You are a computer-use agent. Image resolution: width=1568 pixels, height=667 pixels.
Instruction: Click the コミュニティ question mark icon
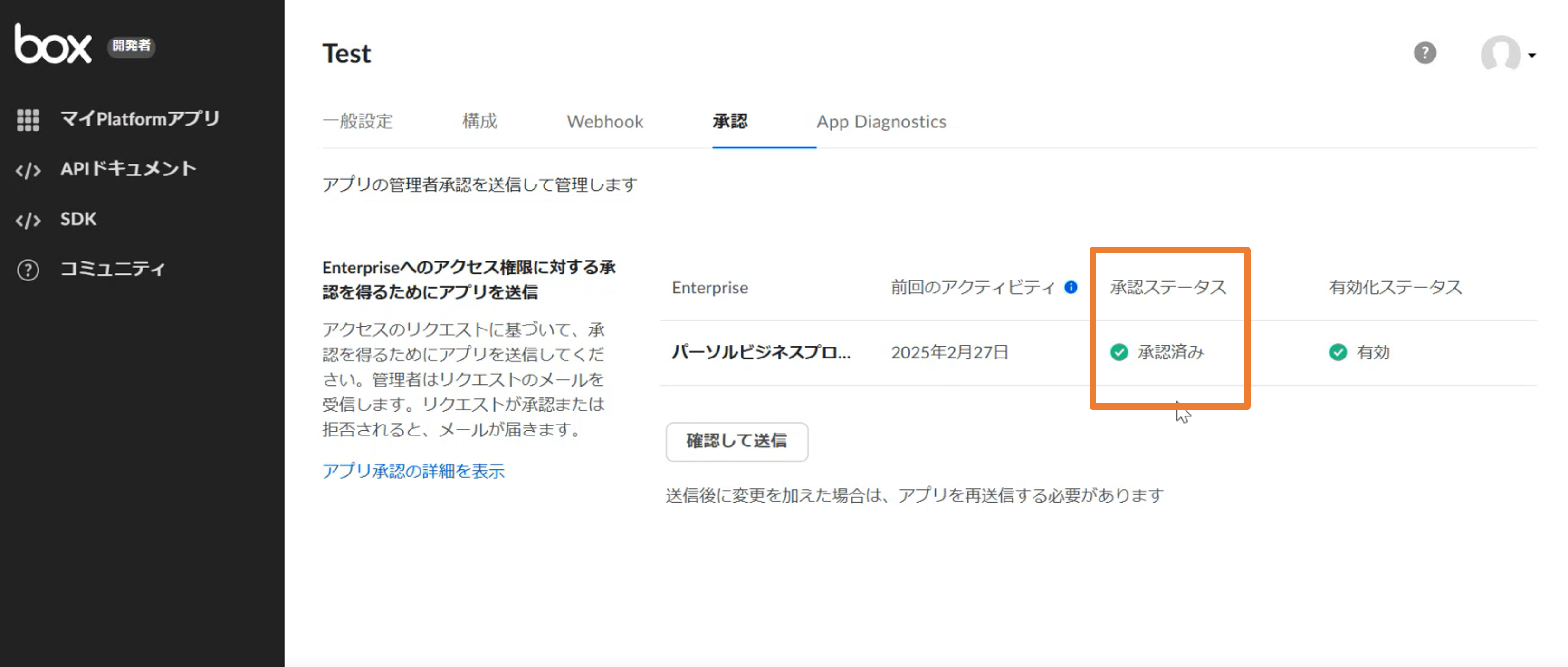coord(28,270)
